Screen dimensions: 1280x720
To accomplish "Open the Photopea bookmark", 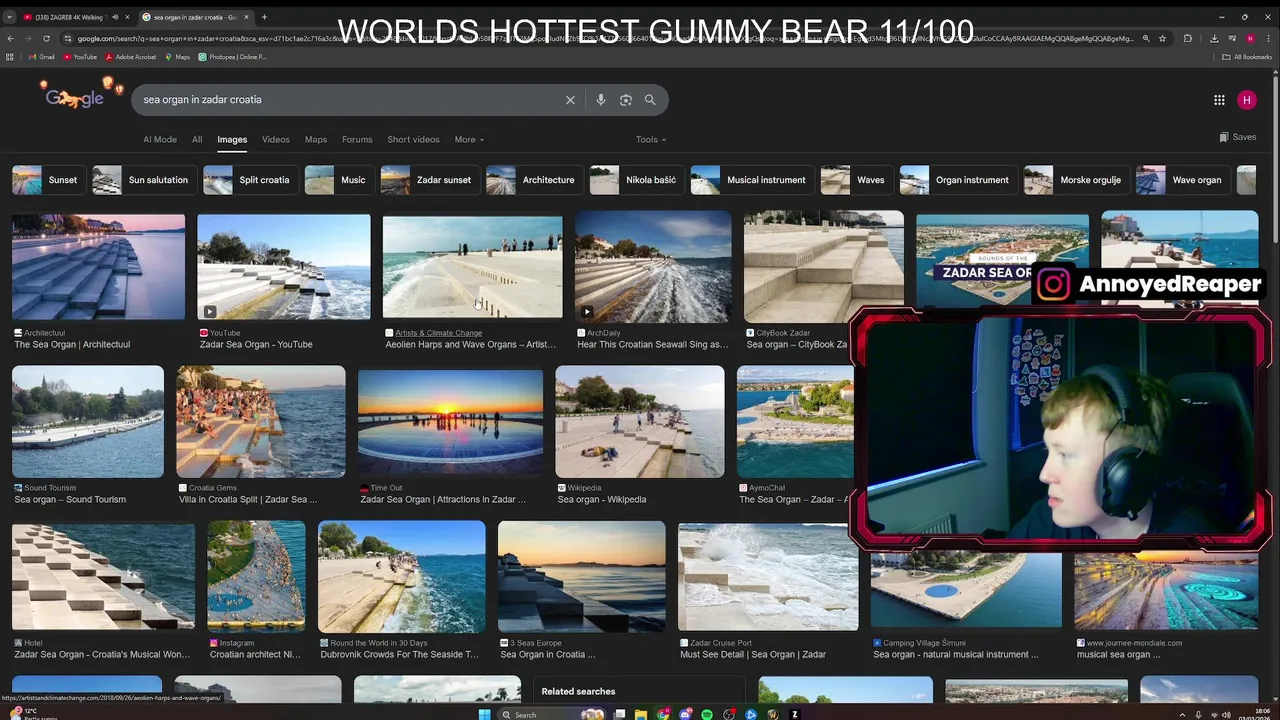I will [232, 57].
